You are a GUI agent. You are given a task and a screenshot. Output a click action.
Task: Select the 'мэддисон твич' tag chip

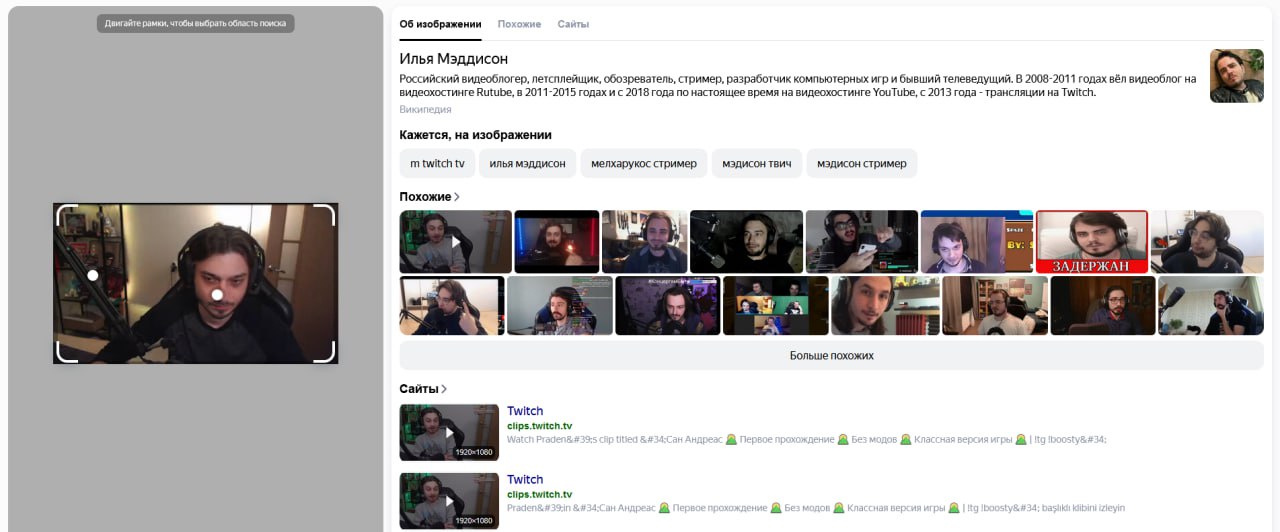coord(757,163)
